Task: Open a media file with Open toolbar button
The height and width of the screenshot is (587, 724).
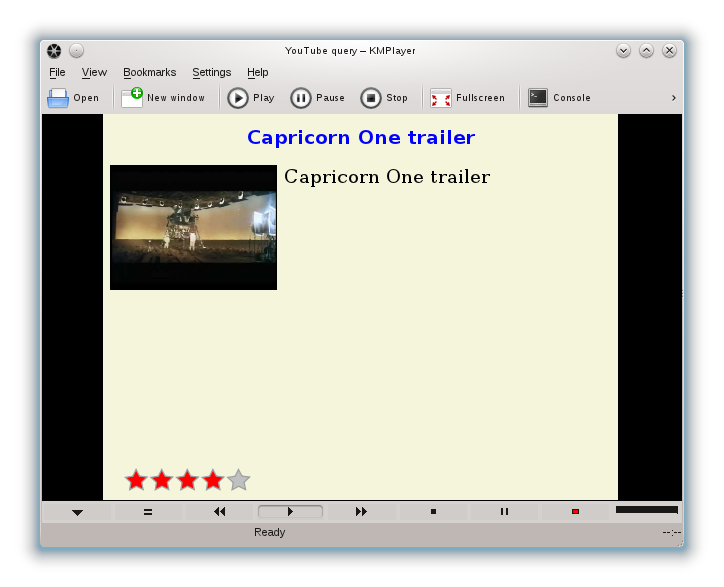Action: point(73,98)
